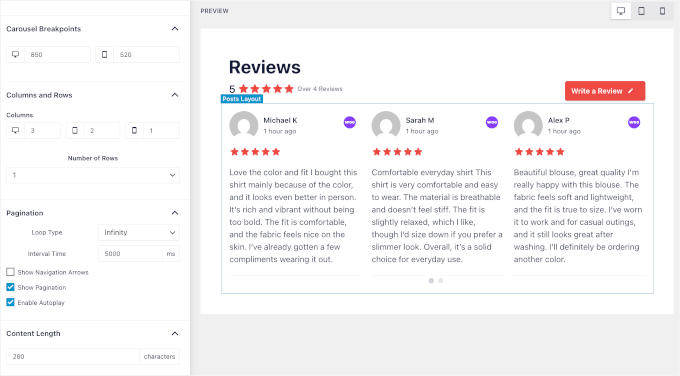Go to first carousel pagination dot
Viewport: 680px width, 376px height.
pos(431,281)
